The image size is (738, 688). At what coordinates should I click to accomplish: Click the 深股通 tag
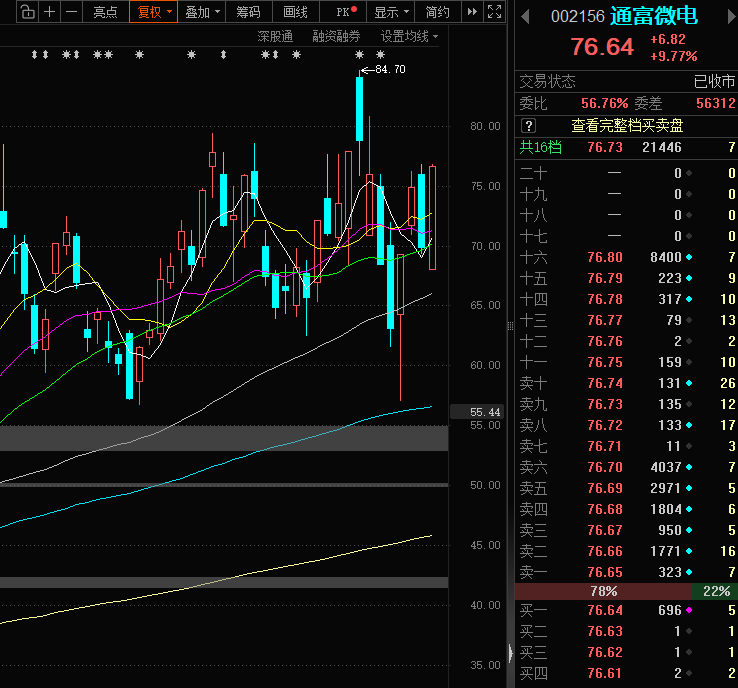[x=275, y=36]
